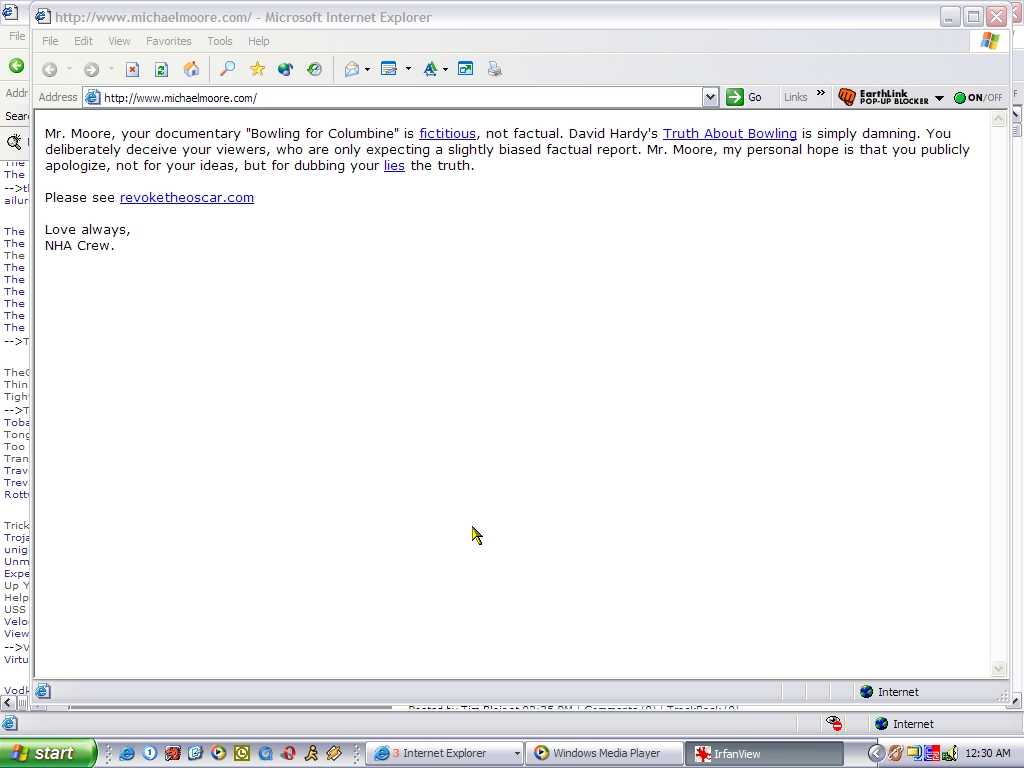Screen dimensions: 1024x768
Task: Open the Search magnifier icon
Action: 228,69
